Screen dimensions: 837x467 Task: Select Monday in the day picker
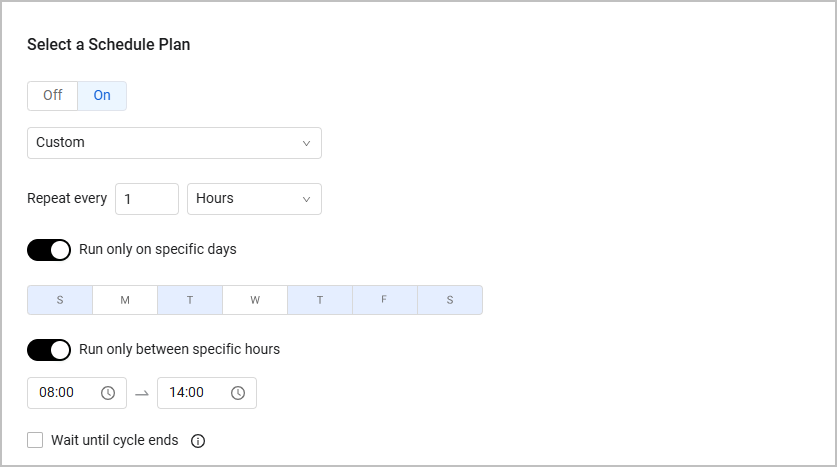click(125, 300)
